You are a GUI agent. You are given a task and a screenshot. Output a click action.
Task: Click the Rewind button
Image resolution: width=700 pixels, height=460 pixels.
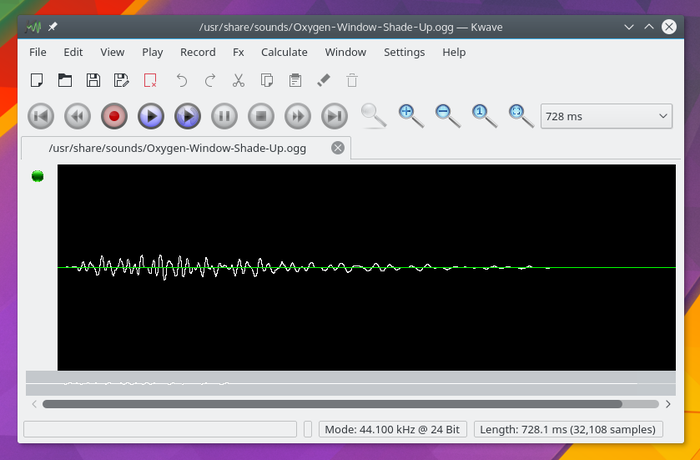[77, 117]
